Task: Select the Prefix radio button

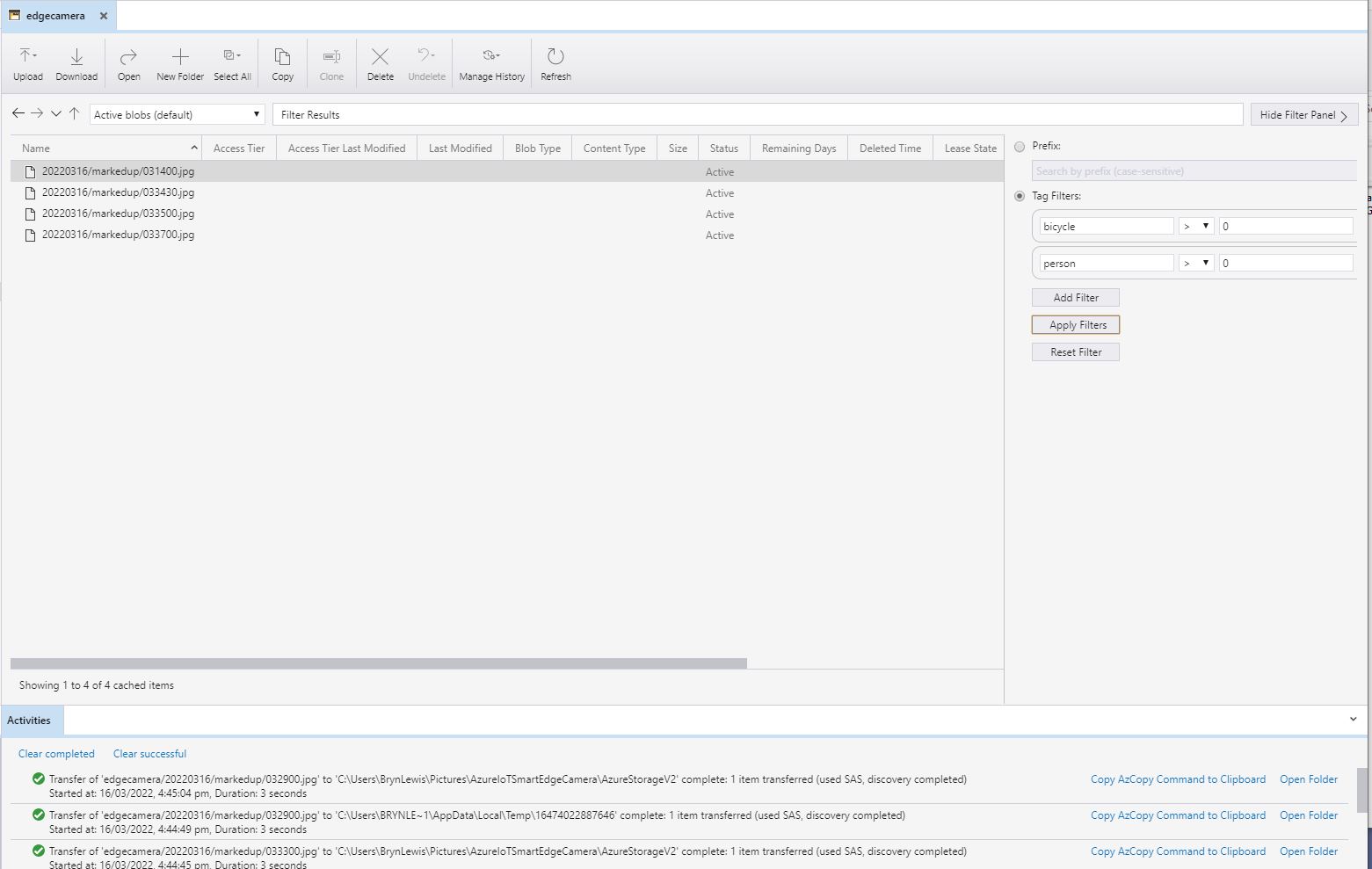Action: tap(1020, 147)
